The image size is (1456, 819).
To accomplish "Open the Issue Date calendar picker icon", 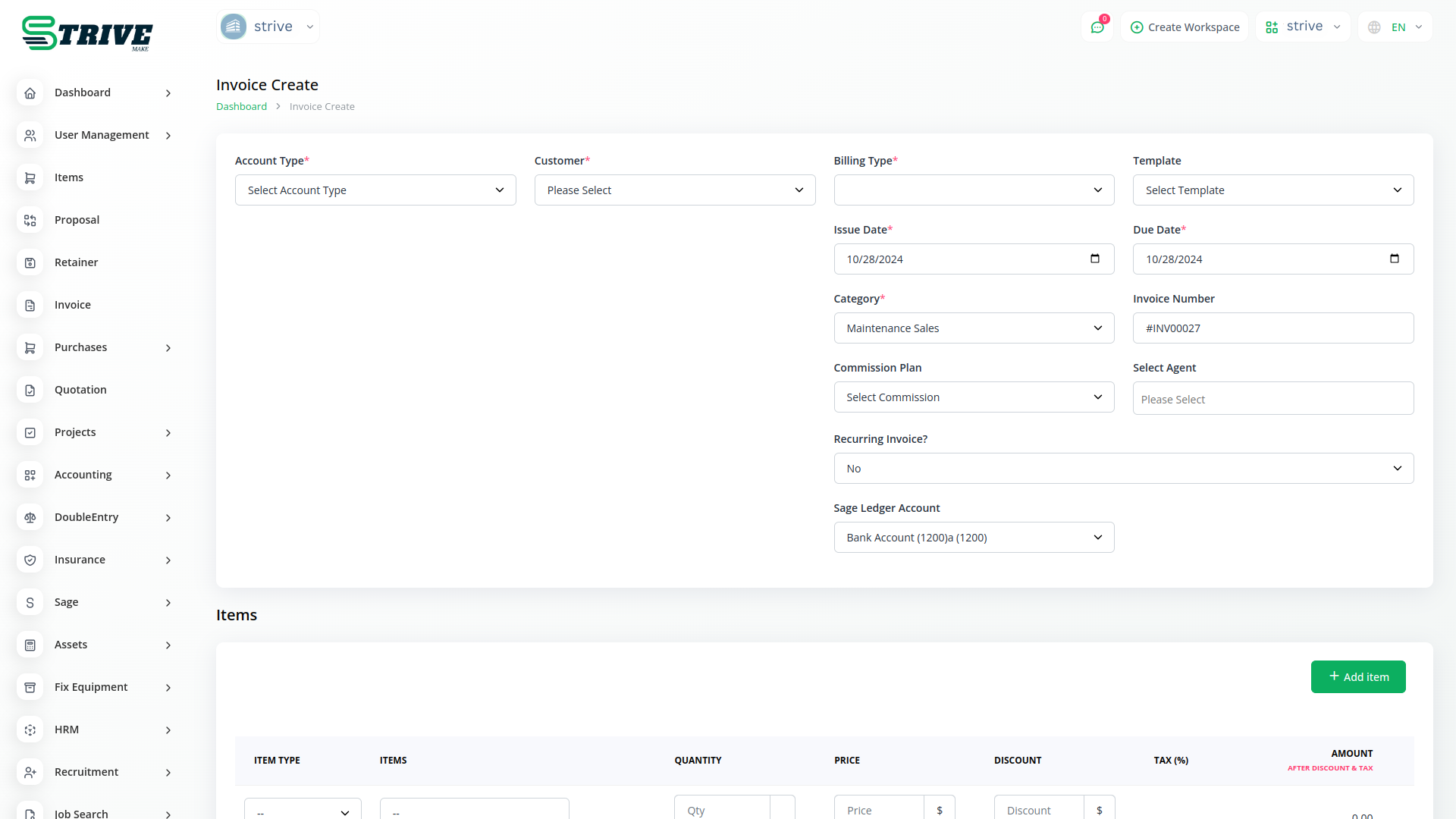I will click(1094, 259).
